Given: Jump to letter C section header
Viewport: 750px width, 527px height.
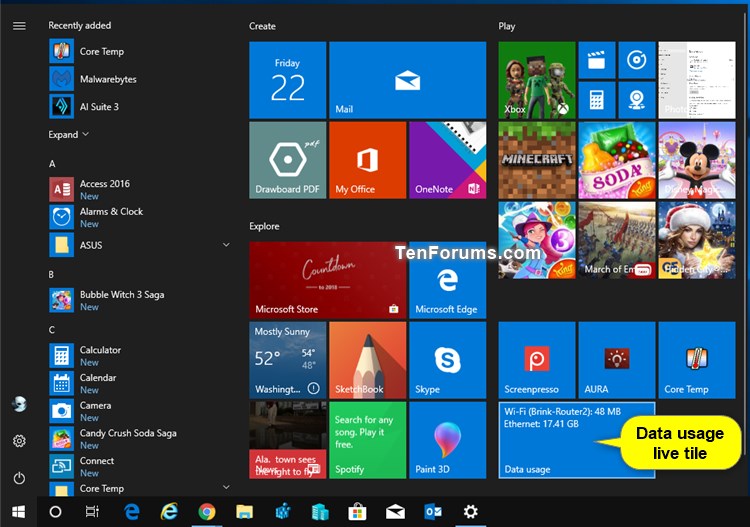Looking at the screenshot, I should coord(52,330).
